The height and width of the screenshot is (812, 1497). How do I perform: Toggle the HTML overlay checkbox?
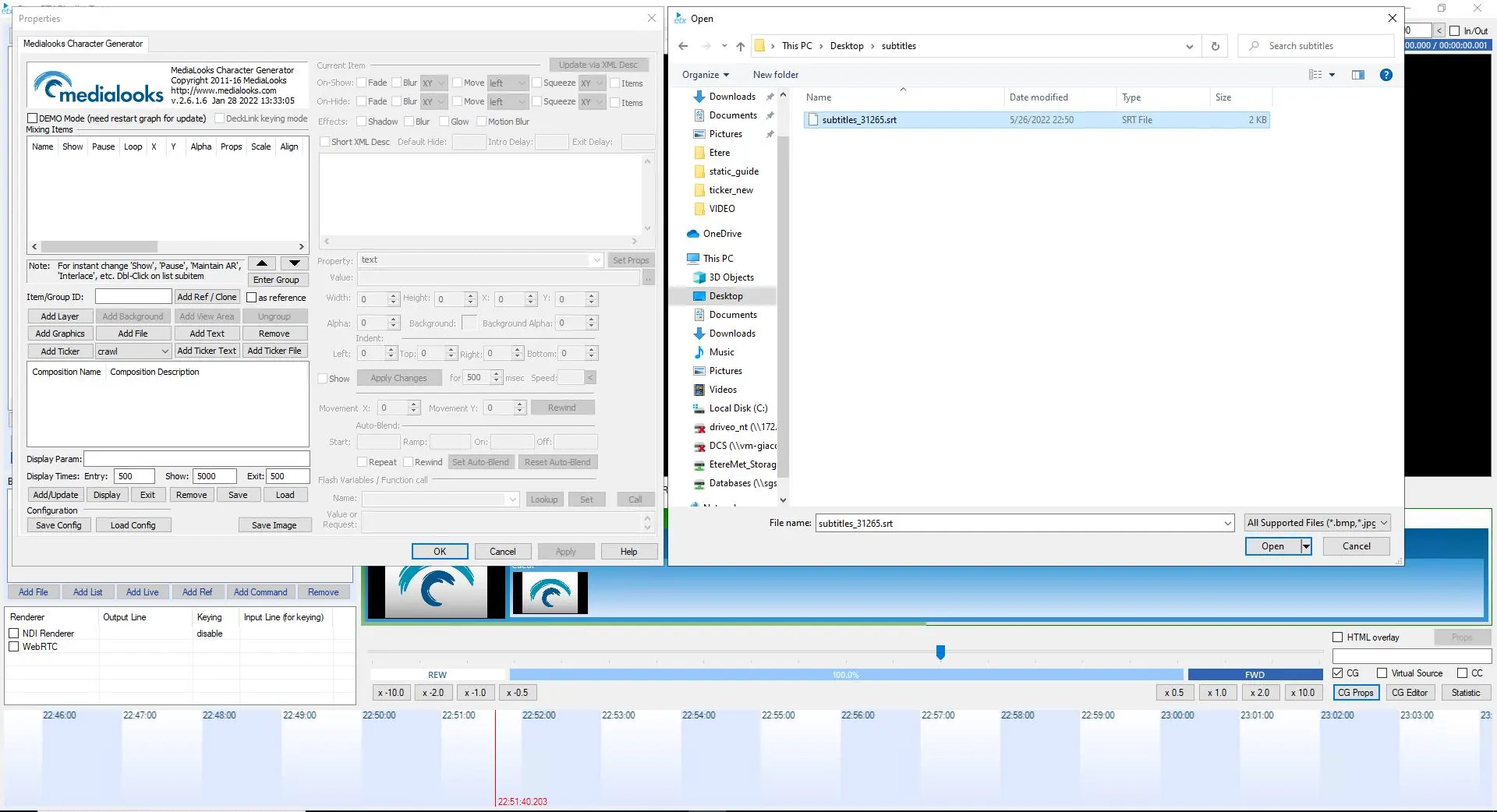point(1337,637)
